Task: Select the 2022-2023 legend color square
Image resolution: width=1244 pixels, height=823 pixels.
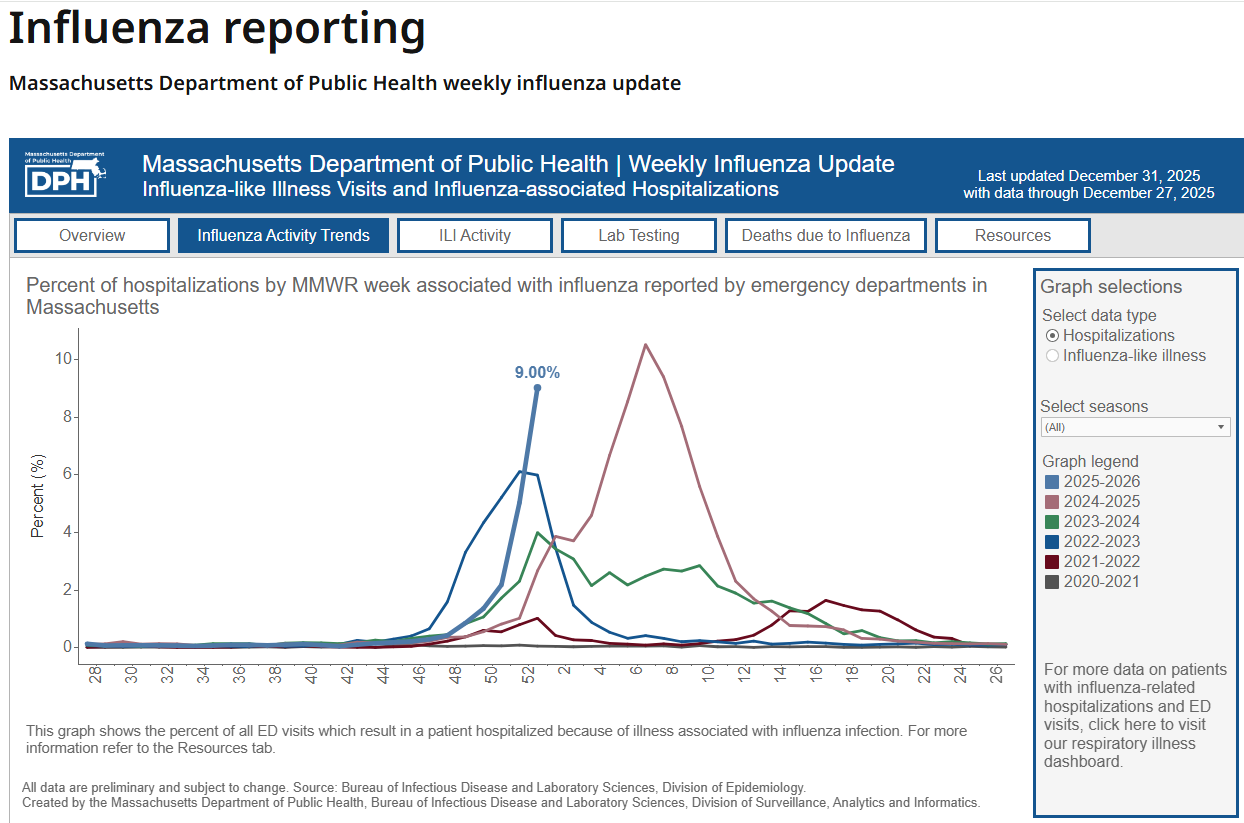Action: 1051,541
